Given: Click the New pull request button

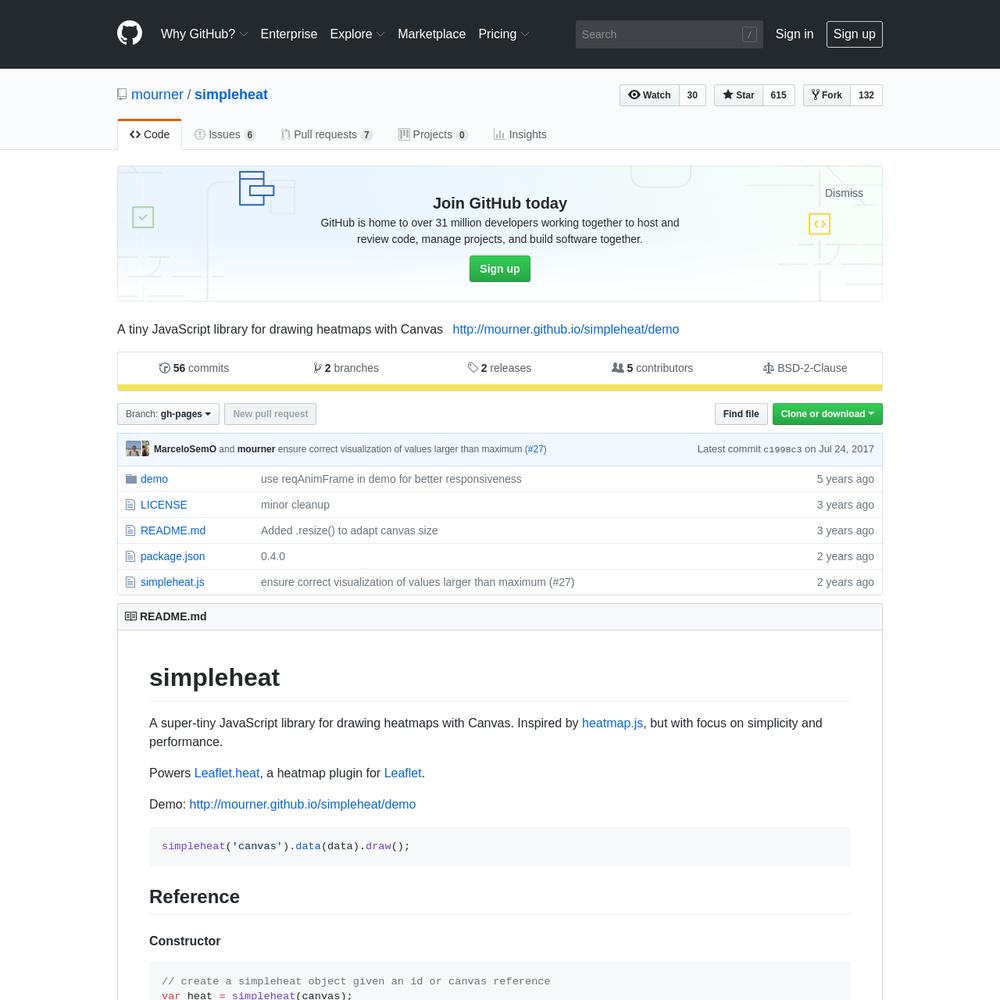Looking at the screenshot, I should coord(270,414).
